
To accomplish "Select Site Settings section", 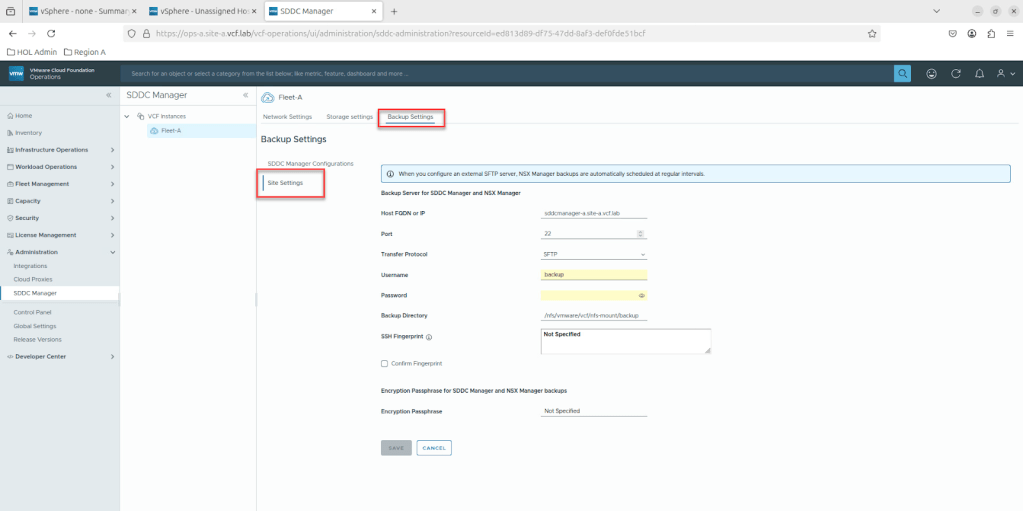I will click(x=285, y=183).
